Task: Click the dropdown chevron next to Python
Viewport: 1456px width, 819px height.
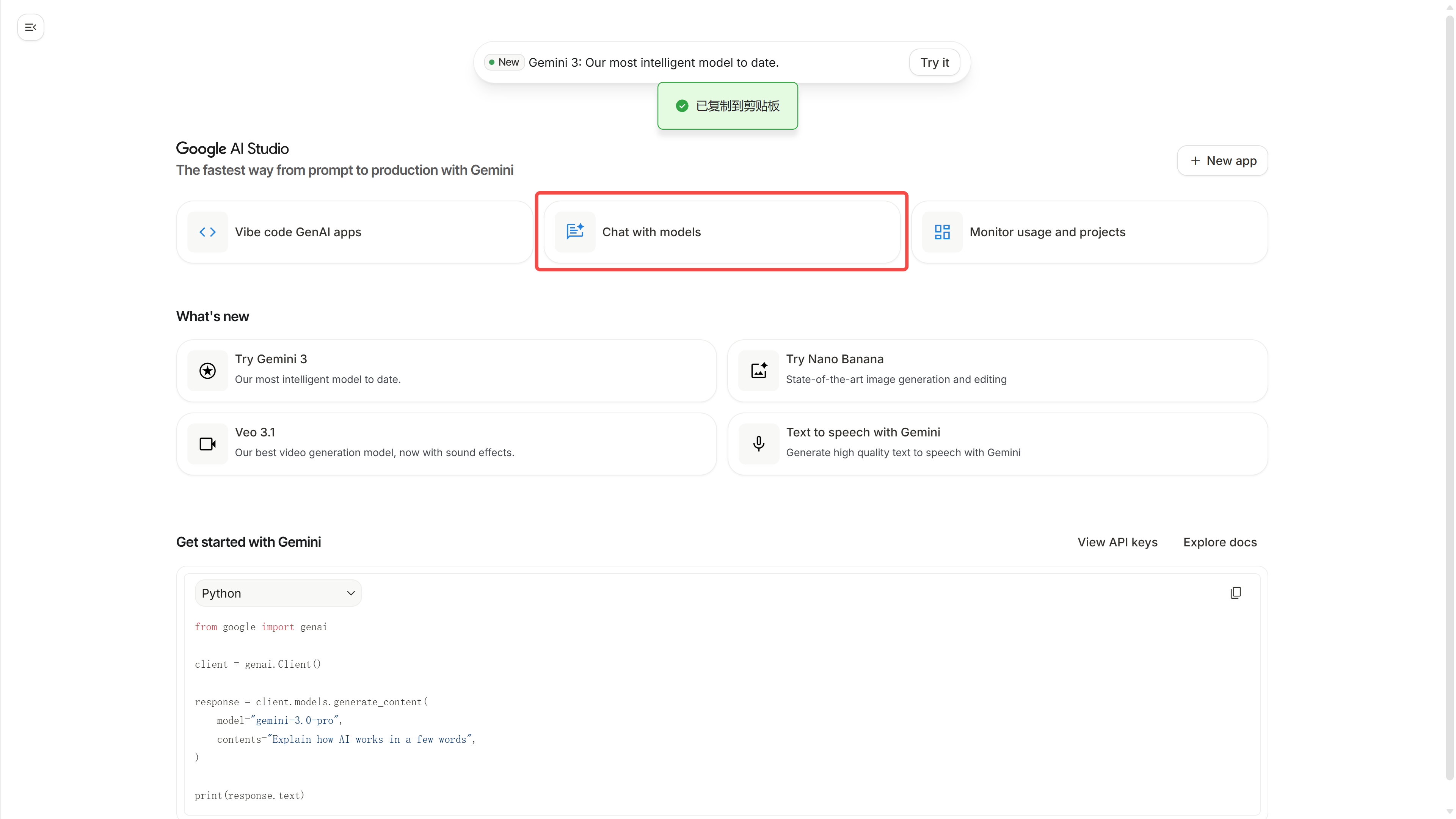Action: (x=350, y=593)
